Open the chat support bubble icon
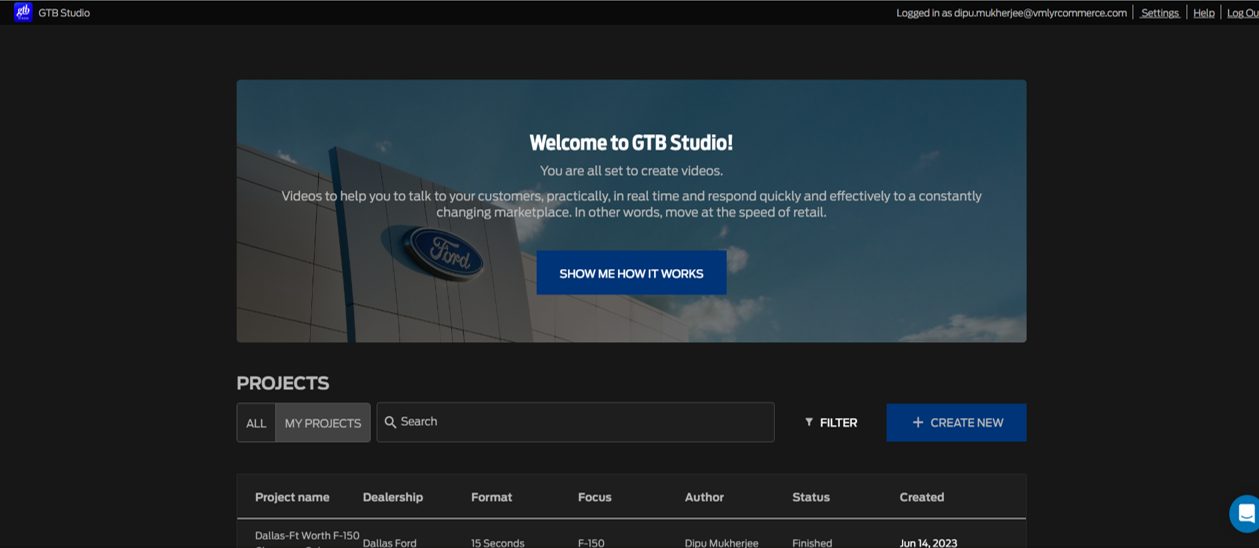The height and width of the screenshot is (548, 1259). click(1244, 514)
